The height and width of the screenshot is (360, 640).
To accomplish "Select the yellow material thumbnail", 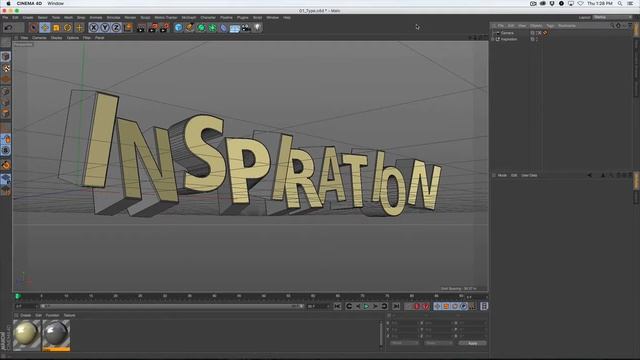I will coord(27,335).
